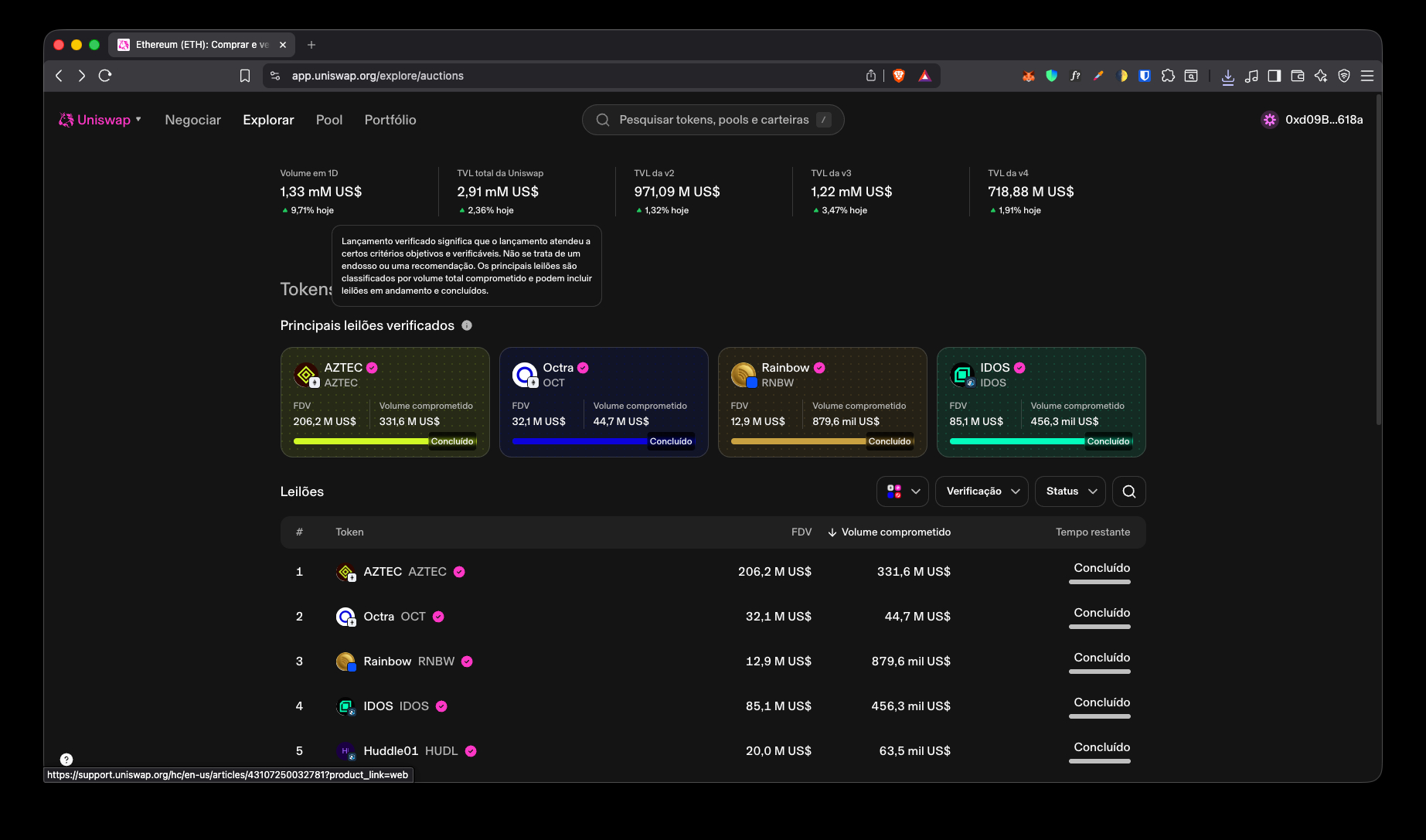Open the Rainbow RNBW table row
1426x840 pixels.
[x=713, y=661]
